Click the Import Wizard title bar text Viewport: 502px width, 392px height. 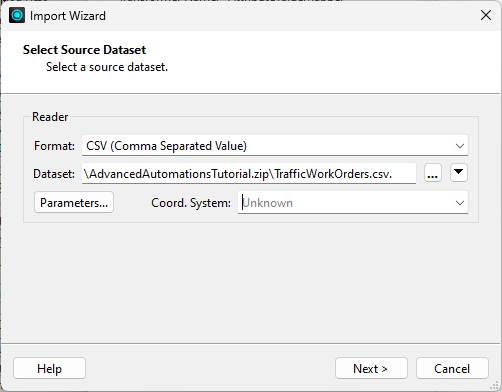(68, 16)
